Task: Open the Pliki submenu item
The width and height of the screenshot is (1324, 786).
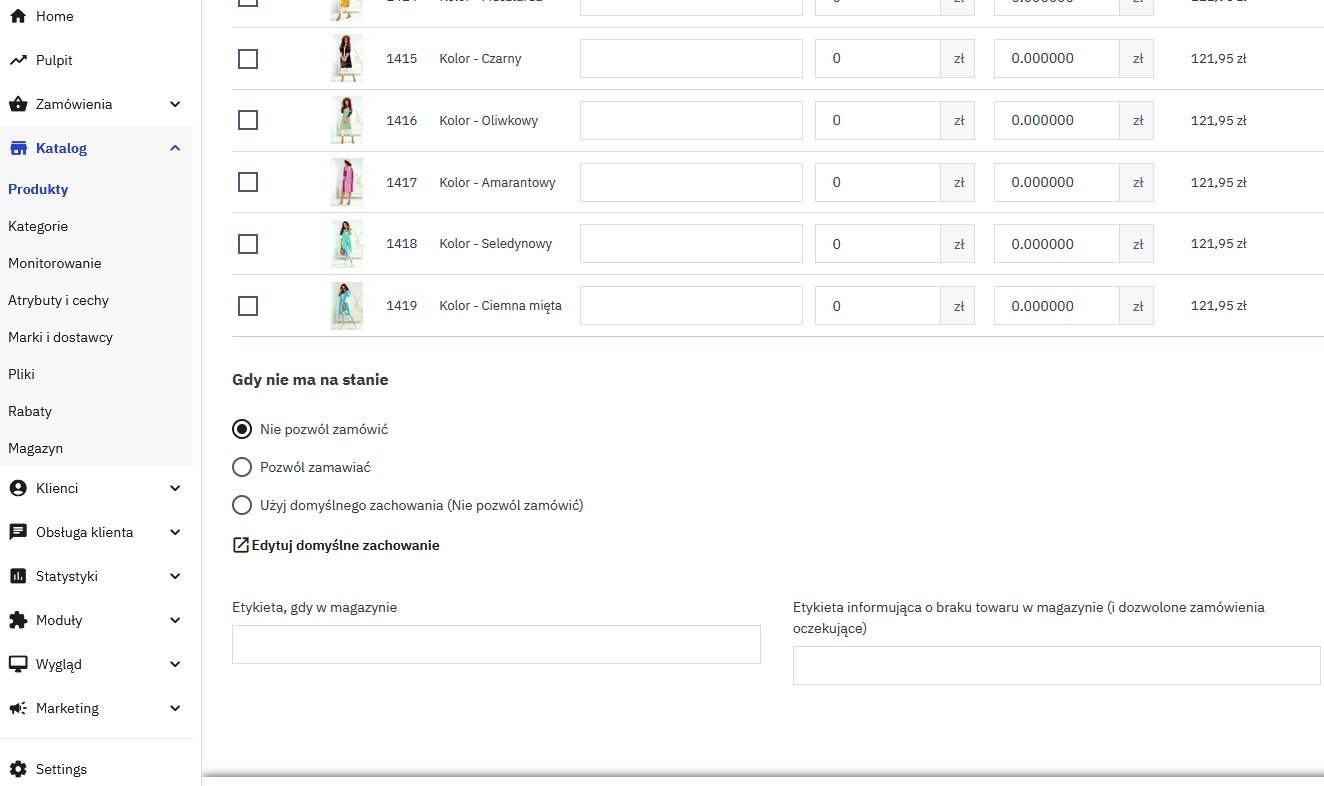Action: [x=21, y=374]
